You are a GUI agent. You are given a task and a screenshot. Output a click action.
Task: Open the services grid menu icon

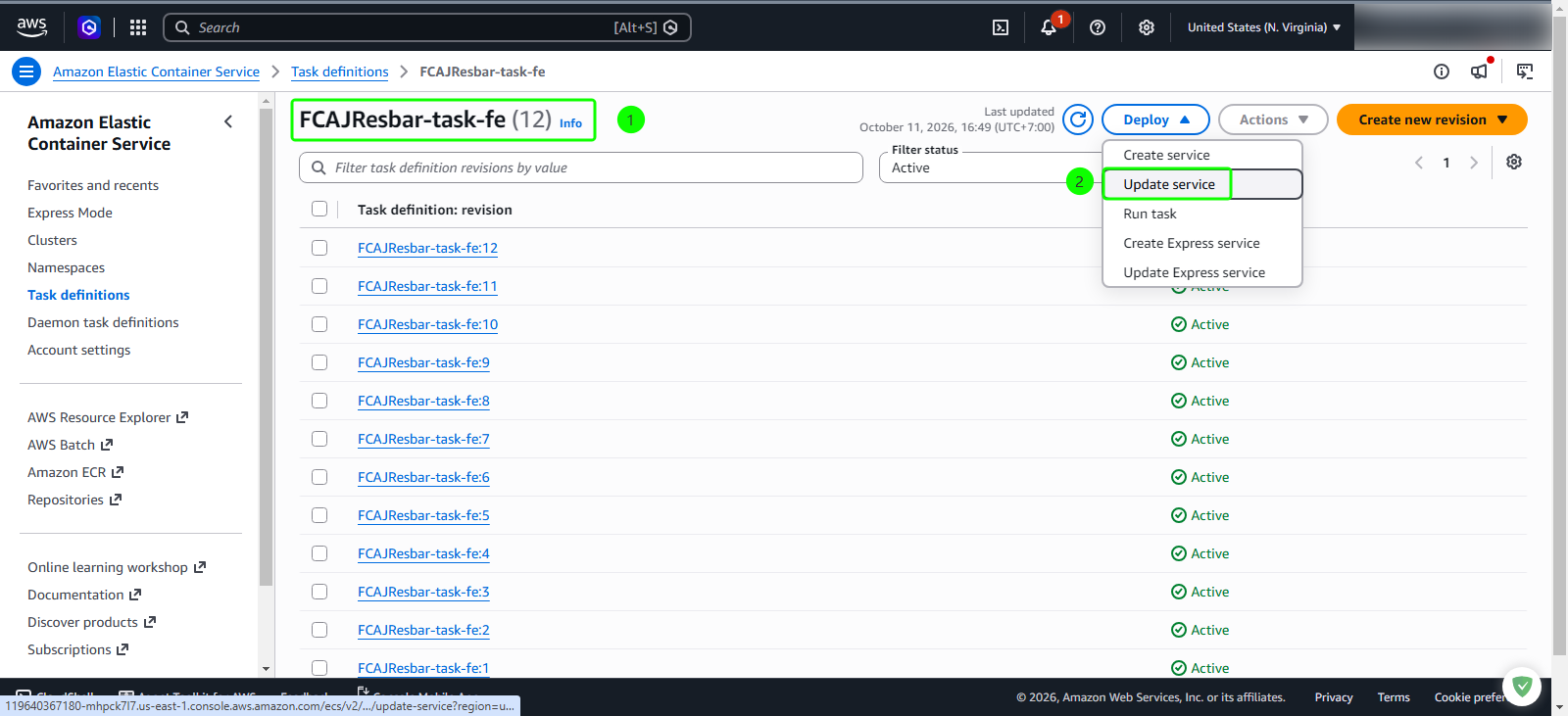138,27
